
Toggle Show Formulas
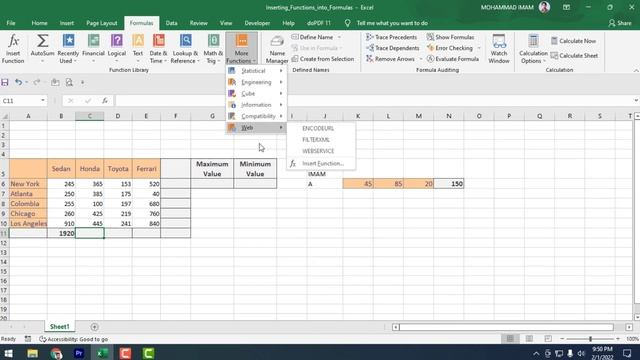tap(451, 37)
